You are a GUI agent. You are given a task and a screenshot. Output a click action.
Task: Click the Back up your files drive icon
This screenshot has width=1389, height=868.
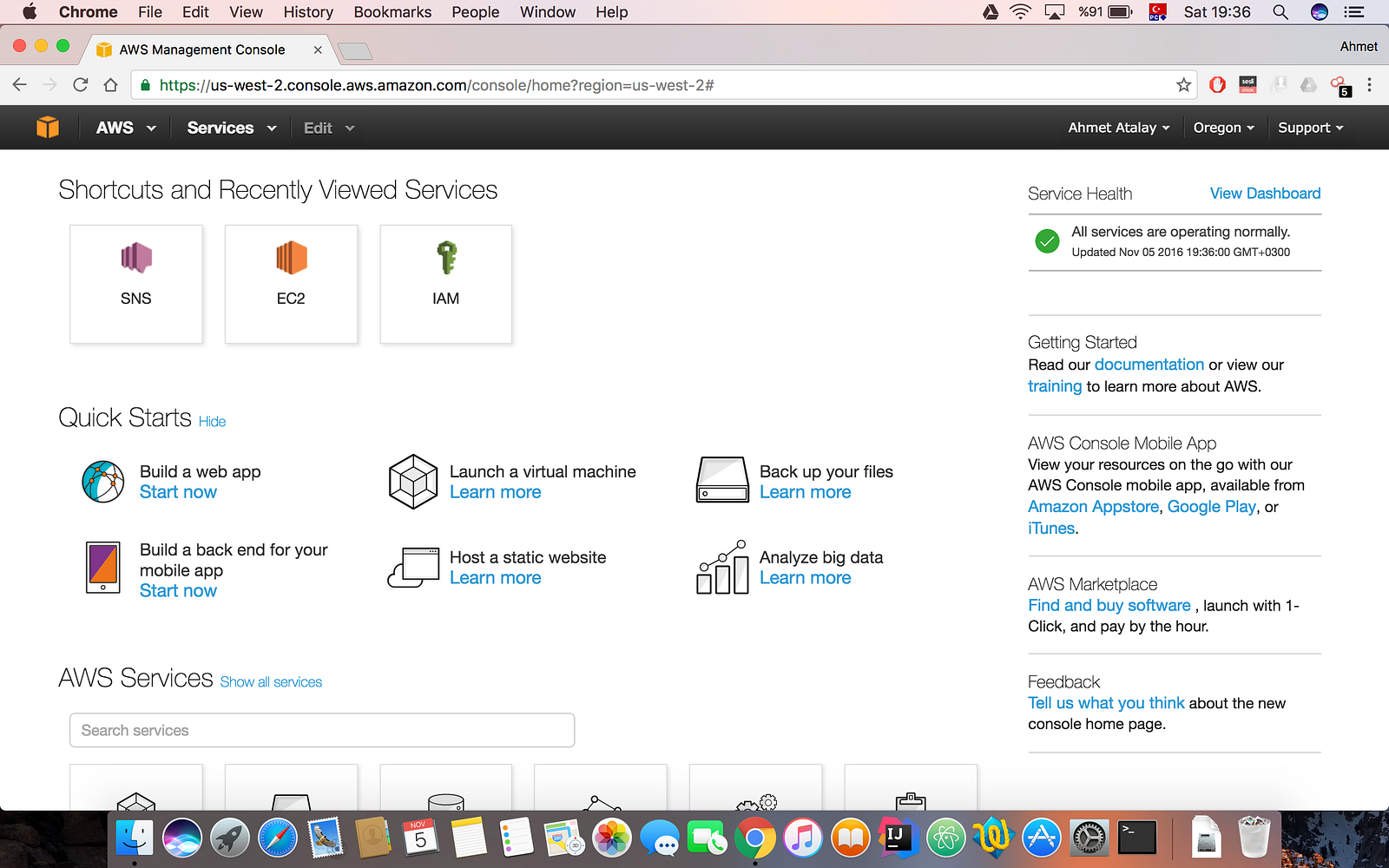tap(722, 480)
